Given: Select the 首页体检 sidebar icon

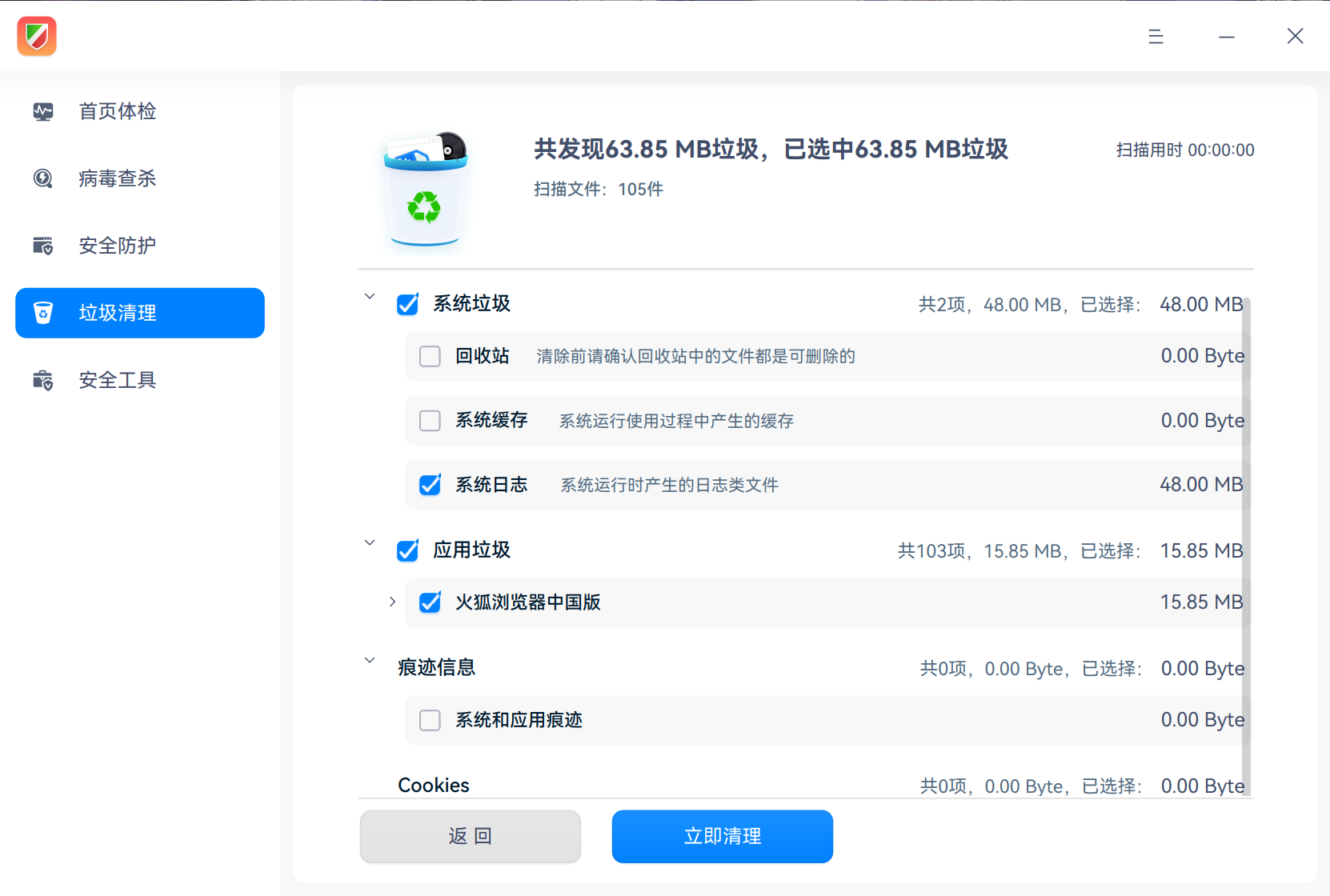Looking at the screenshot, I should point(43,111).
